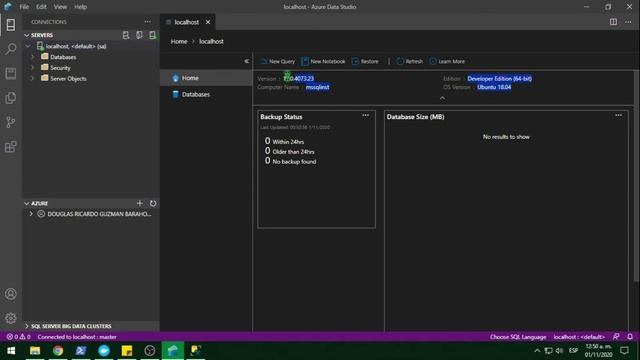The image size is (640, 360).
Task: Select the Ubuntu 18.04 OS version value
Action: click(x=494, y=87)
